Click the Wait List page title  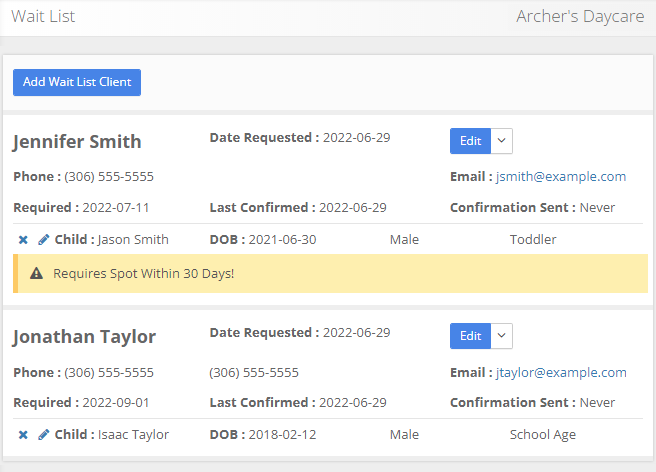[43, 17]
